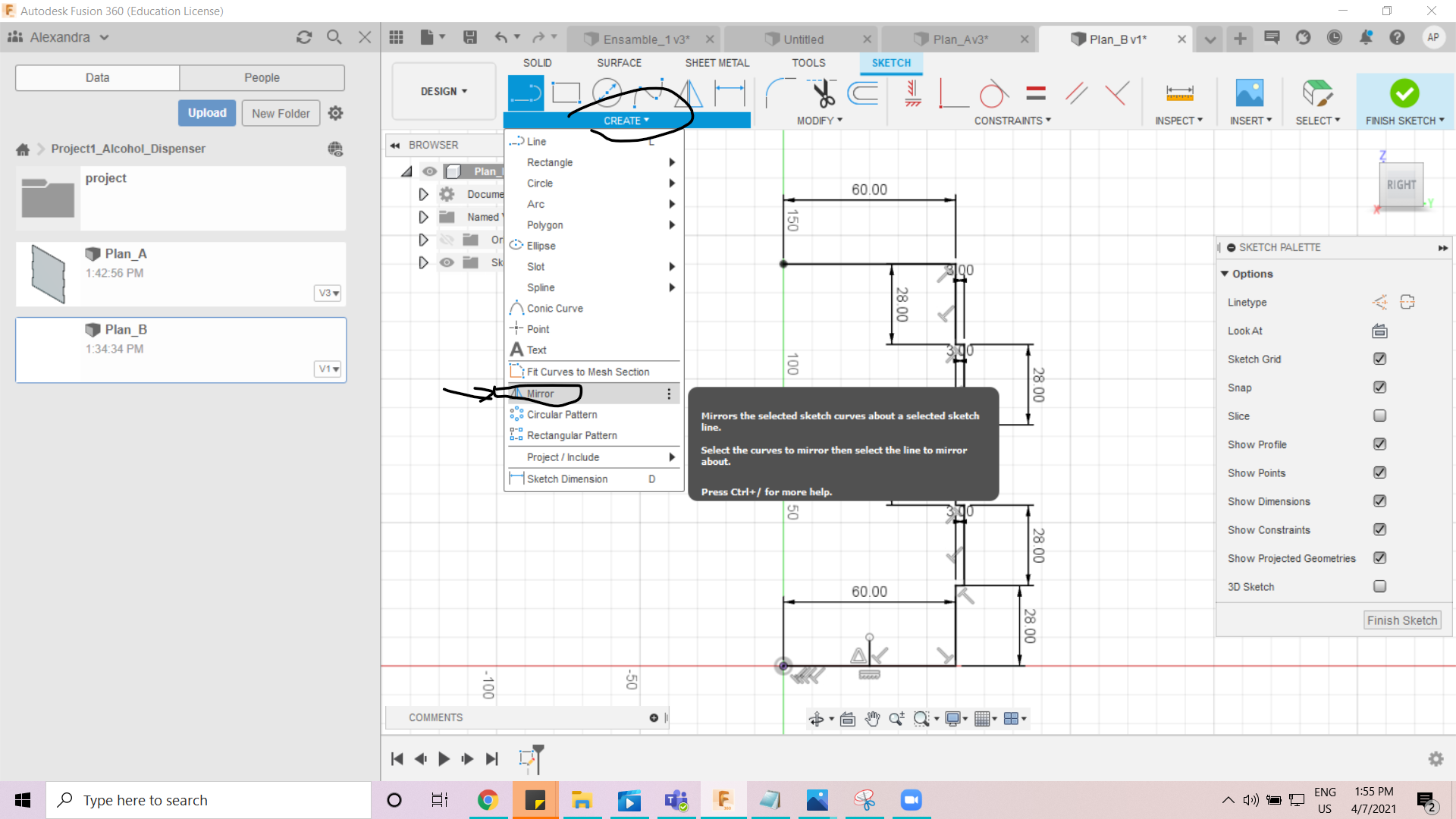Click the Windows search box in taskbar
The width and height of the screenshot is (1456, 819).
(x=209, y=800)
